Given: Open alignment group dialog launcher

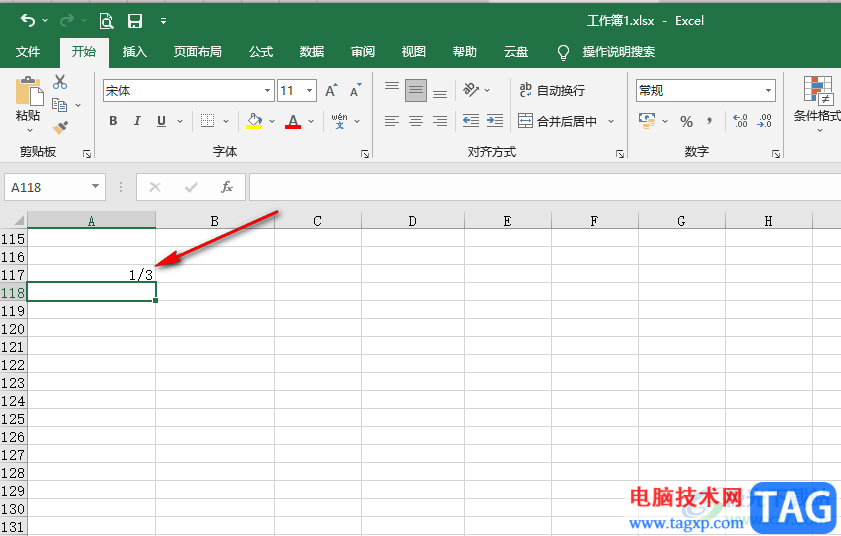Looking at the screenshot, I should 620,154.
